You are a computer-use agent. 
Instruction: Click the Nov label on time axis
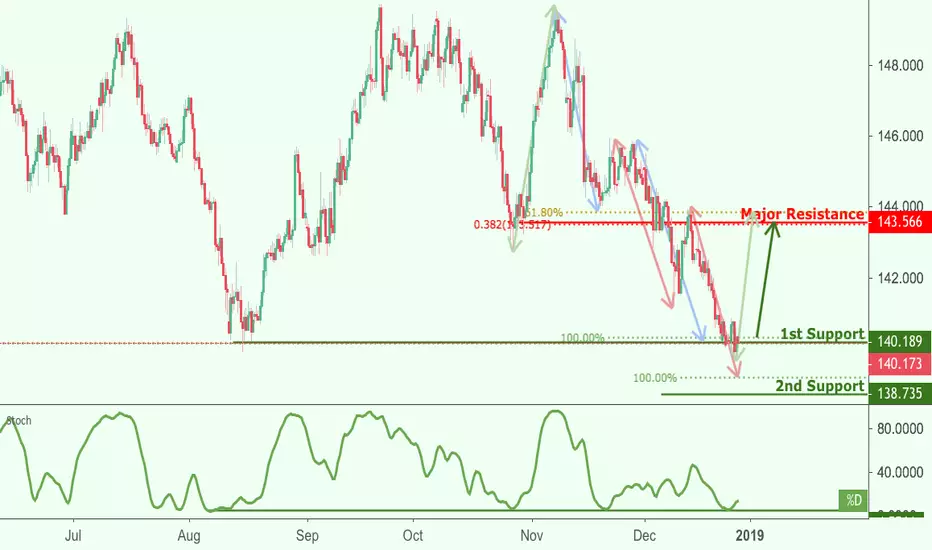click(531, 536)
